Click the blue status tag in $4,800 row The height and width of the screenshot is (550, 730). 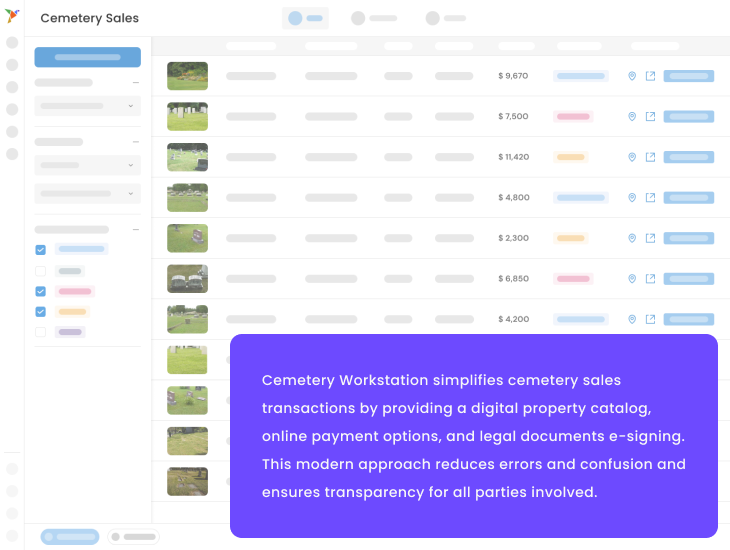[581, 197]
